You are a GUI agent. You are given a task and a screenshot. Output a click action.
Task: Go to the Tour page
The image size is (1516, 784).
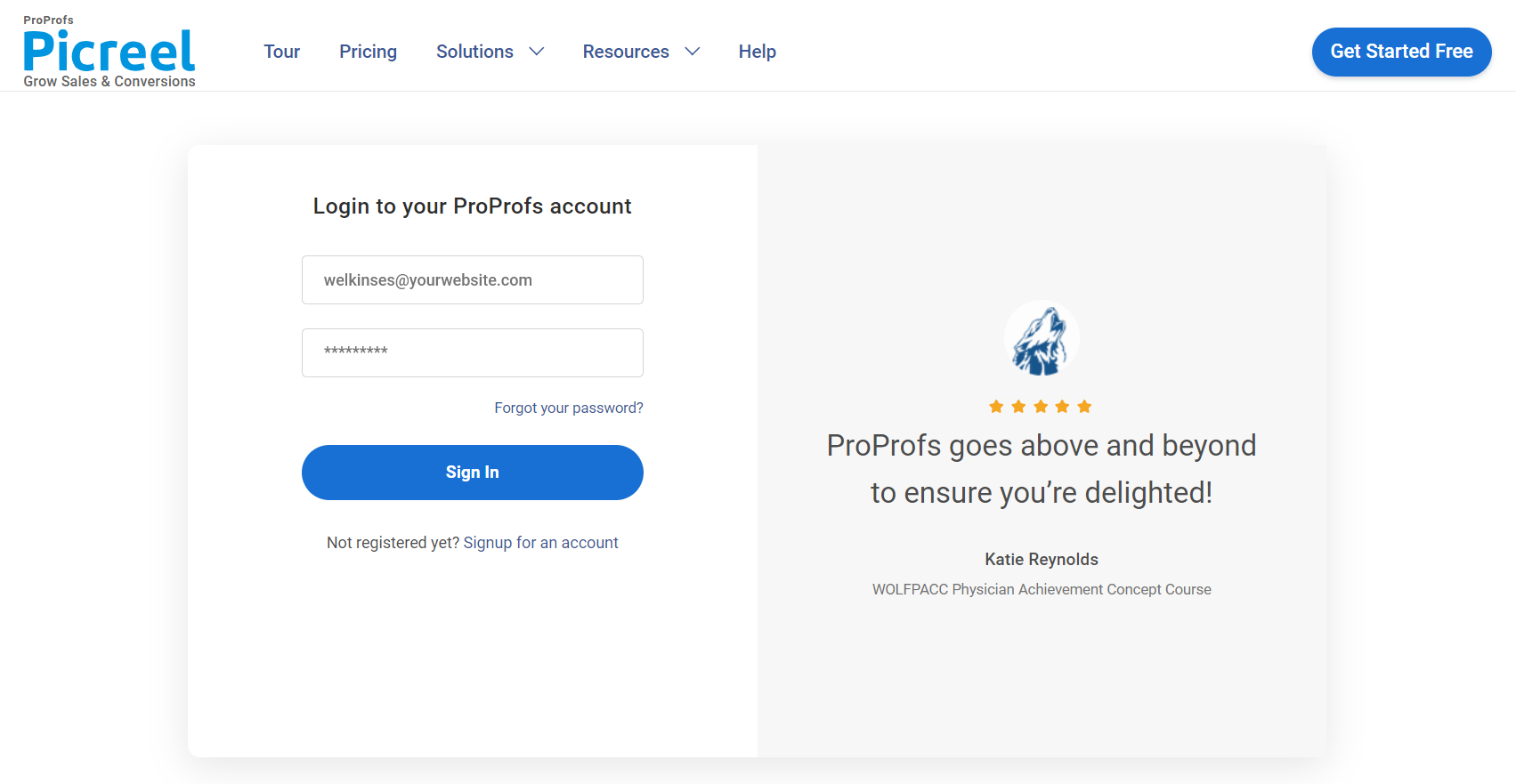281,52
